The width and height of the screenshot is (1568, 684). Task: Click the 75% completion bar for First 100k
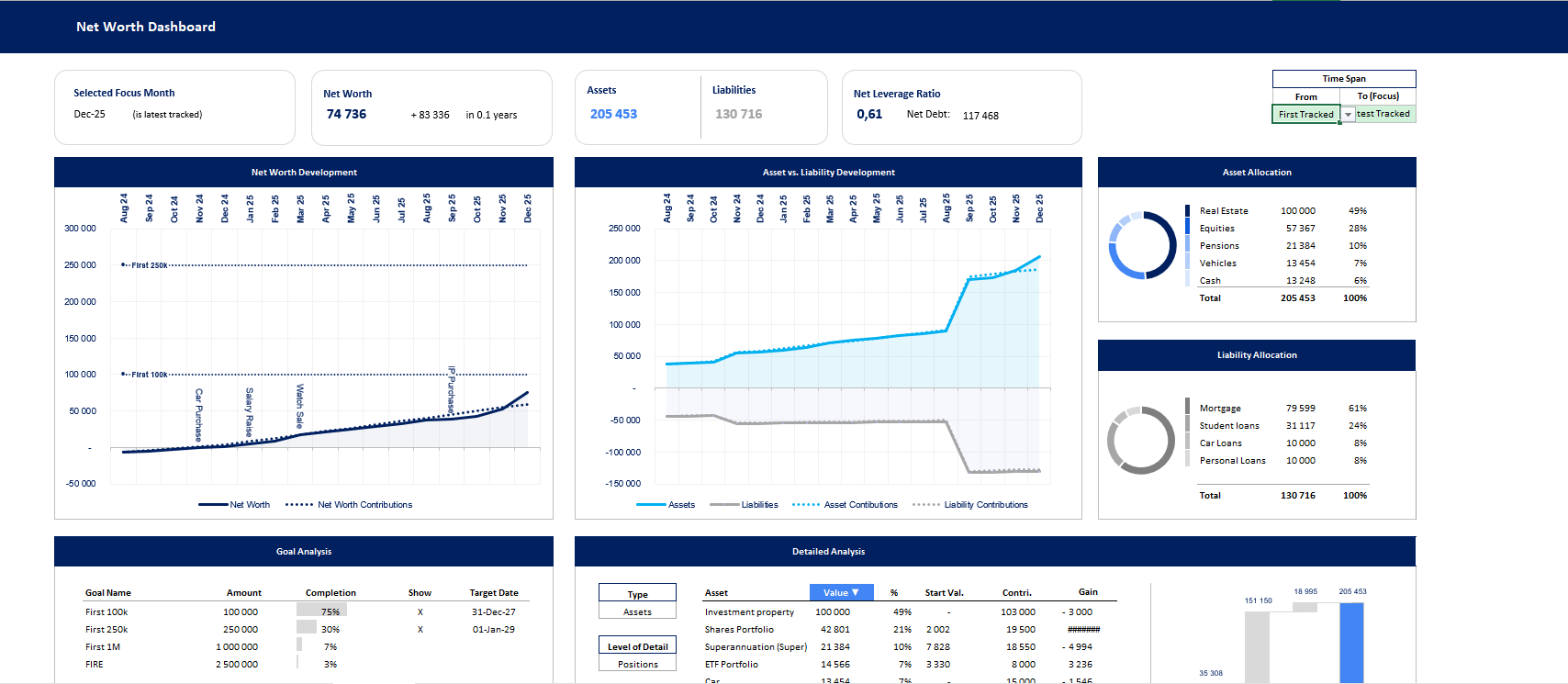click(321, 611)
